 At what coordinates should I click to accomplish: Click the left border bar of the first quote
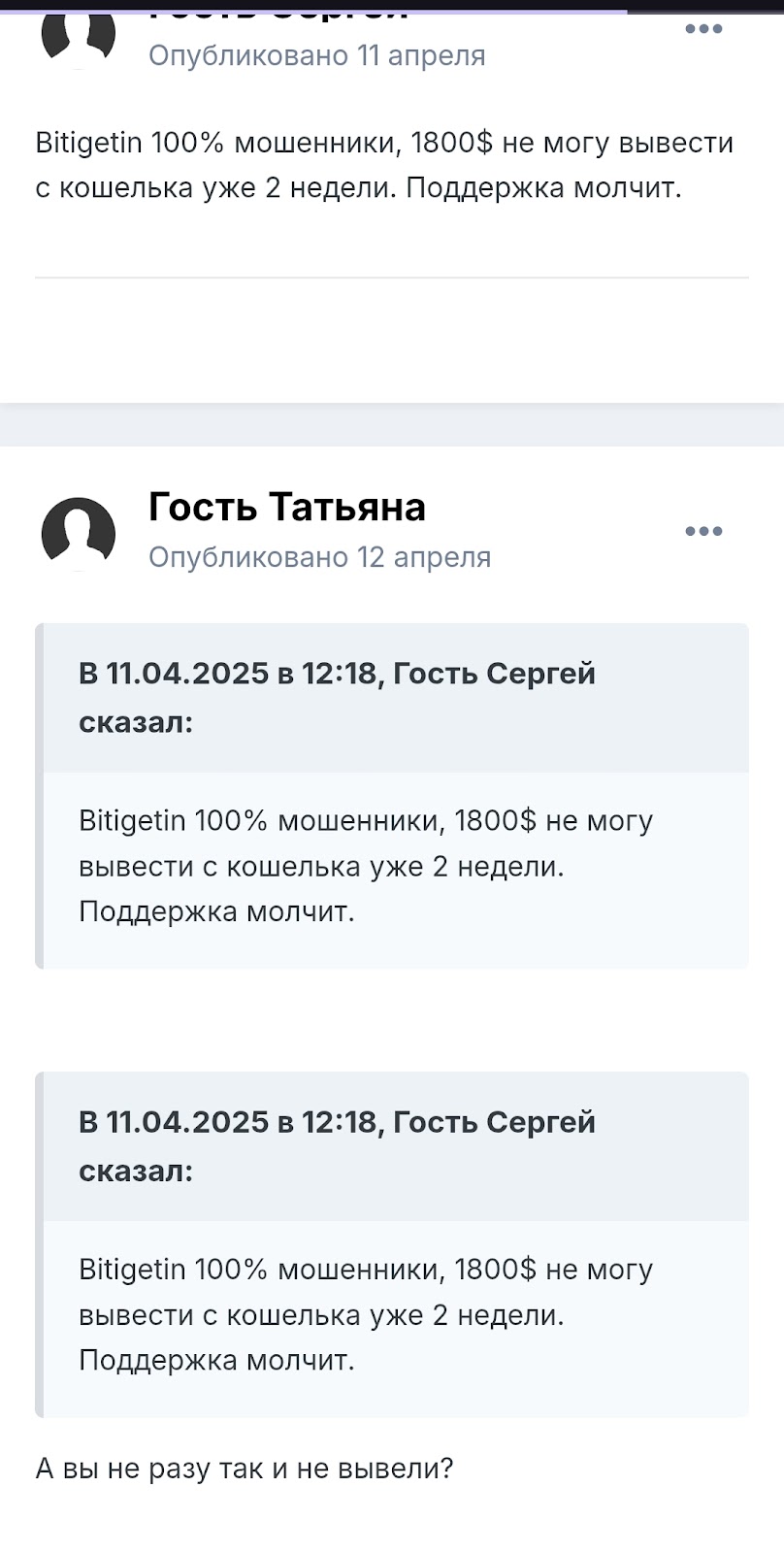point(39,796)
